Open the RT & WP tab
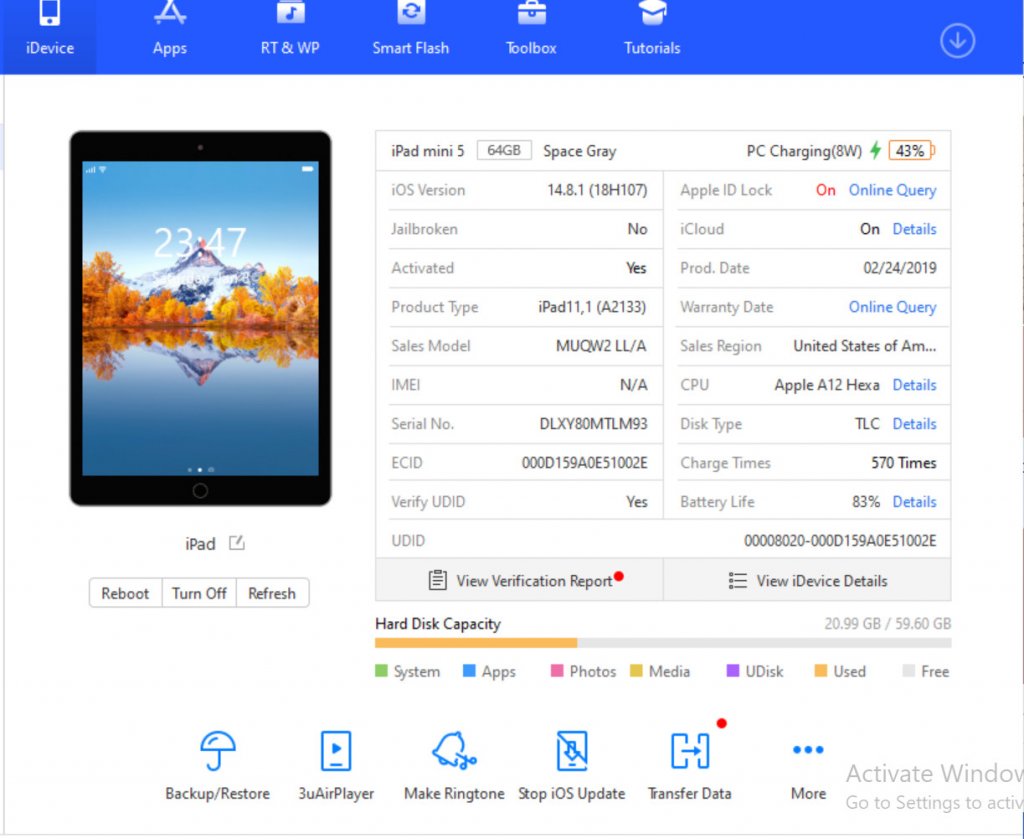Viewport: 1024px width, 839px height. (x=291, y=31)
